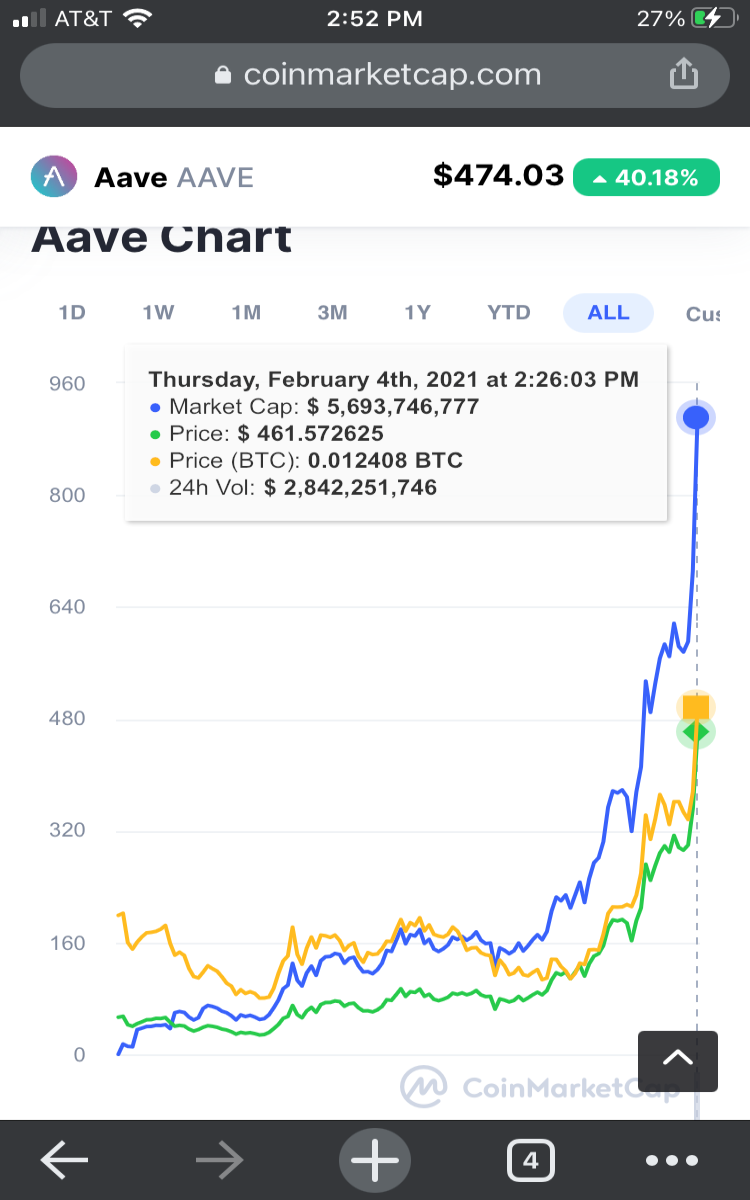Select the ALL chart range
750x1200 pixels.
coord(608,313)
